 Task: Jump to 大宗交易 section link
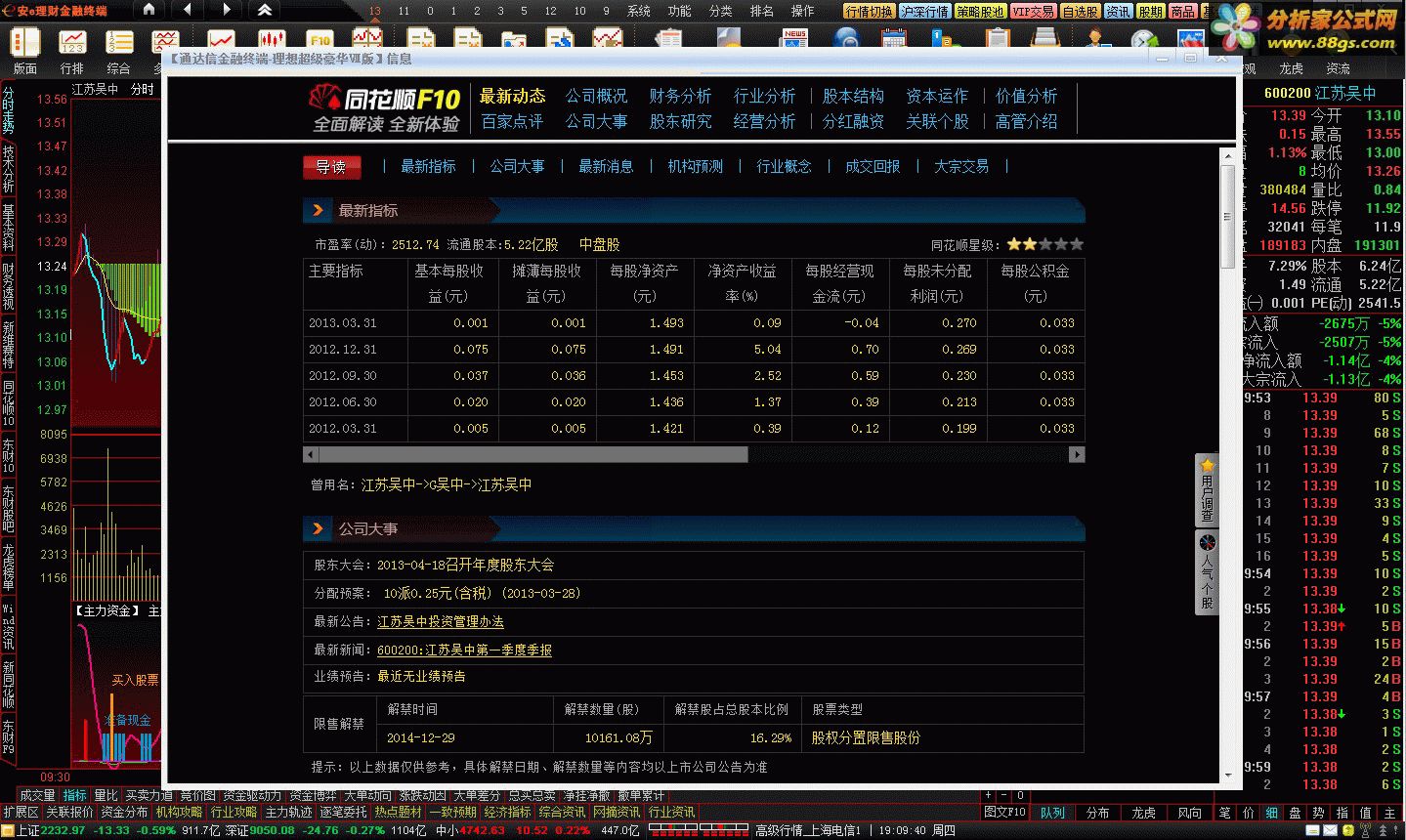click(x=961, y=166)
